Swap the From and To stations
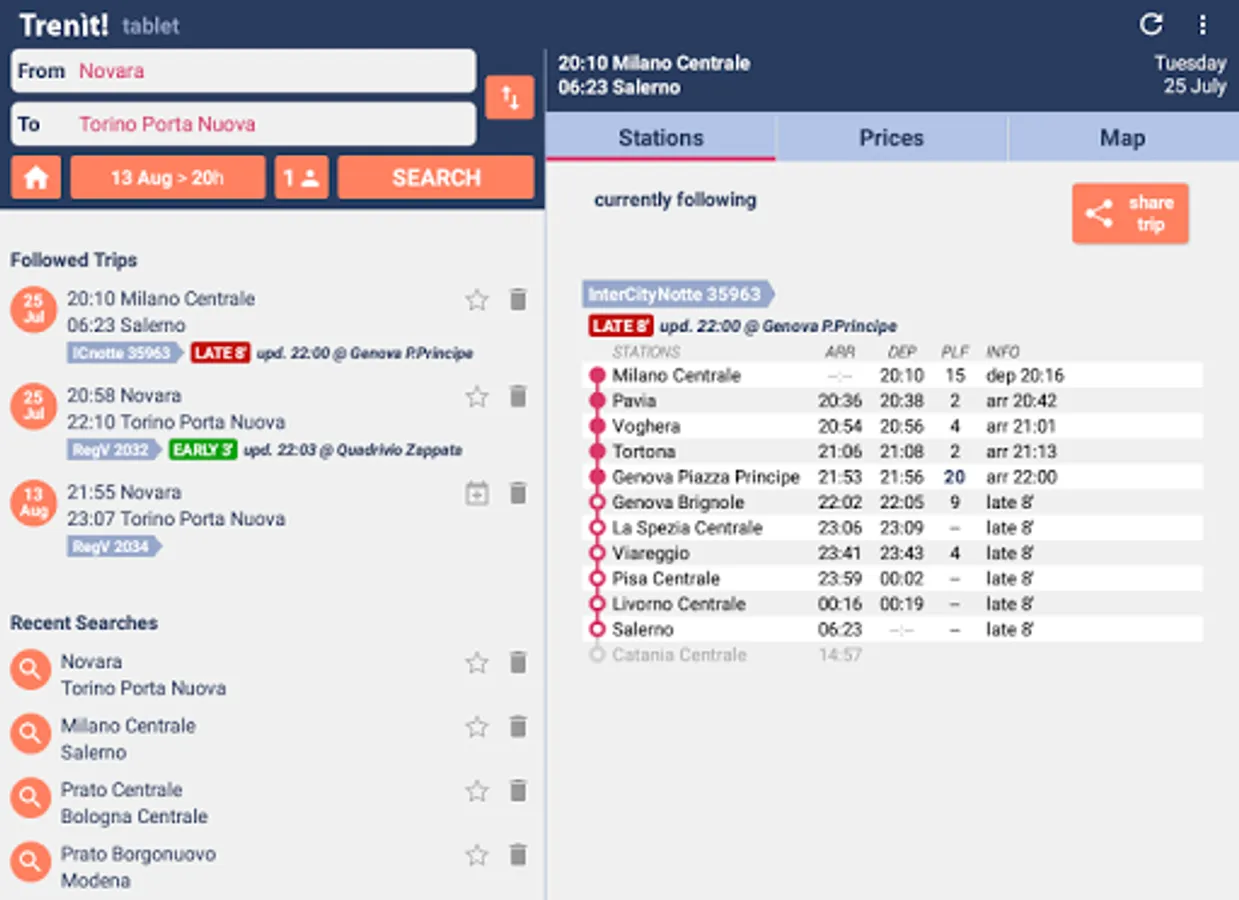The height and width of the screenshot is (900, 1239). tap(510, 98)
